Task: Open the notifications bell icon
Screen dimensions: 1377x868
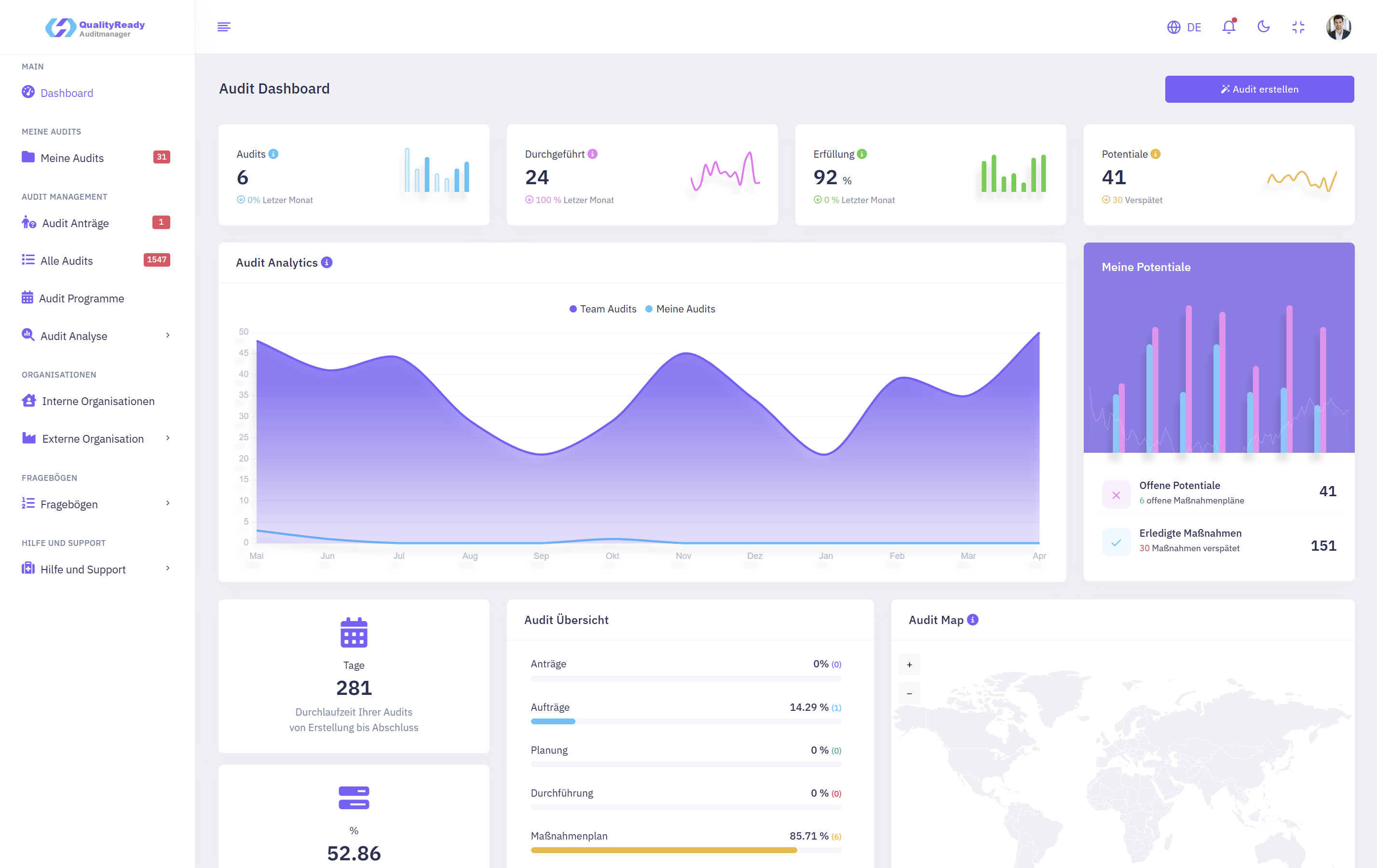Action: [1228, 27]
